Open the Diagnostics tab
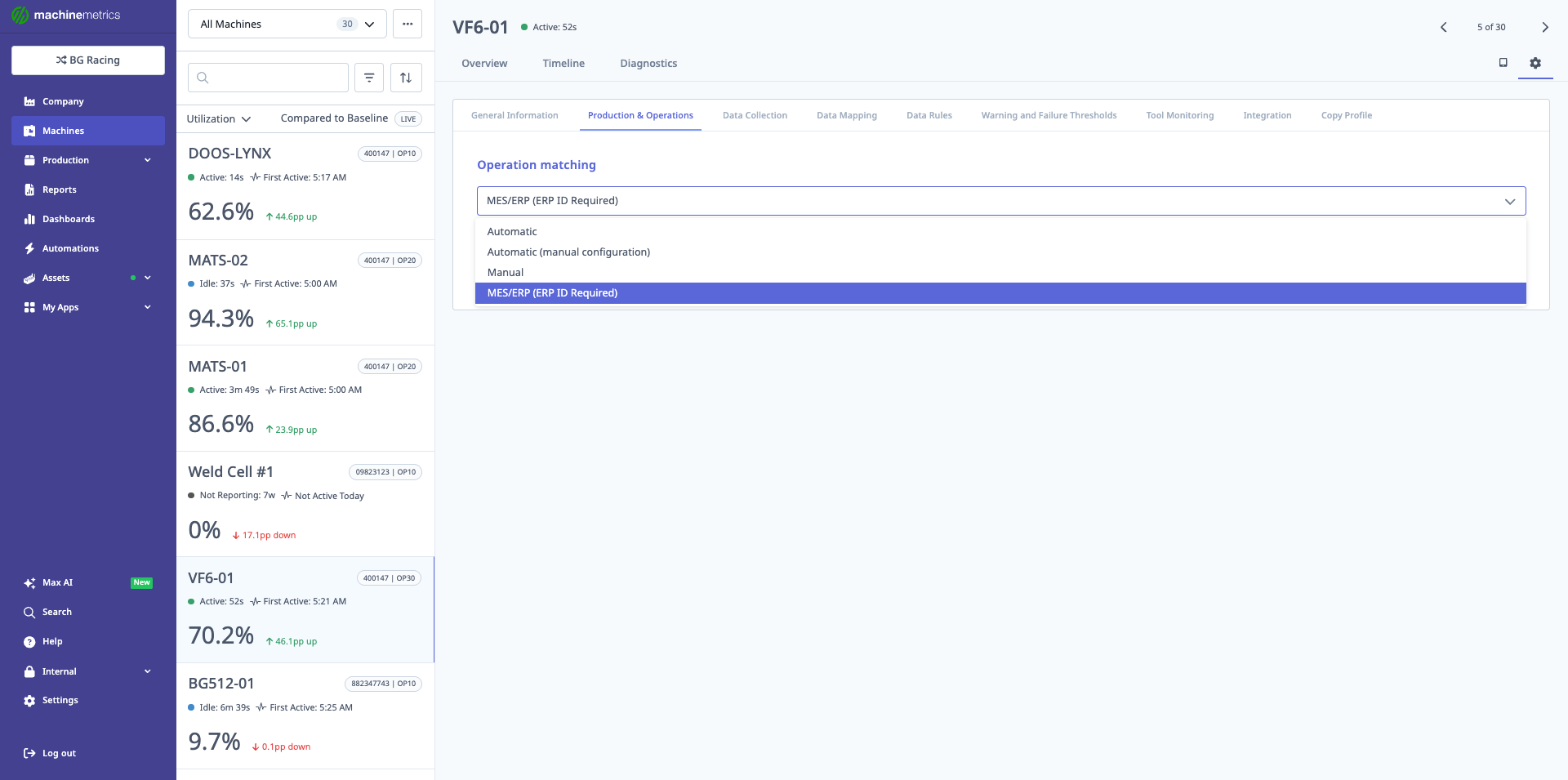This screenshot has height=780, width=1568. tap(648, 63)
